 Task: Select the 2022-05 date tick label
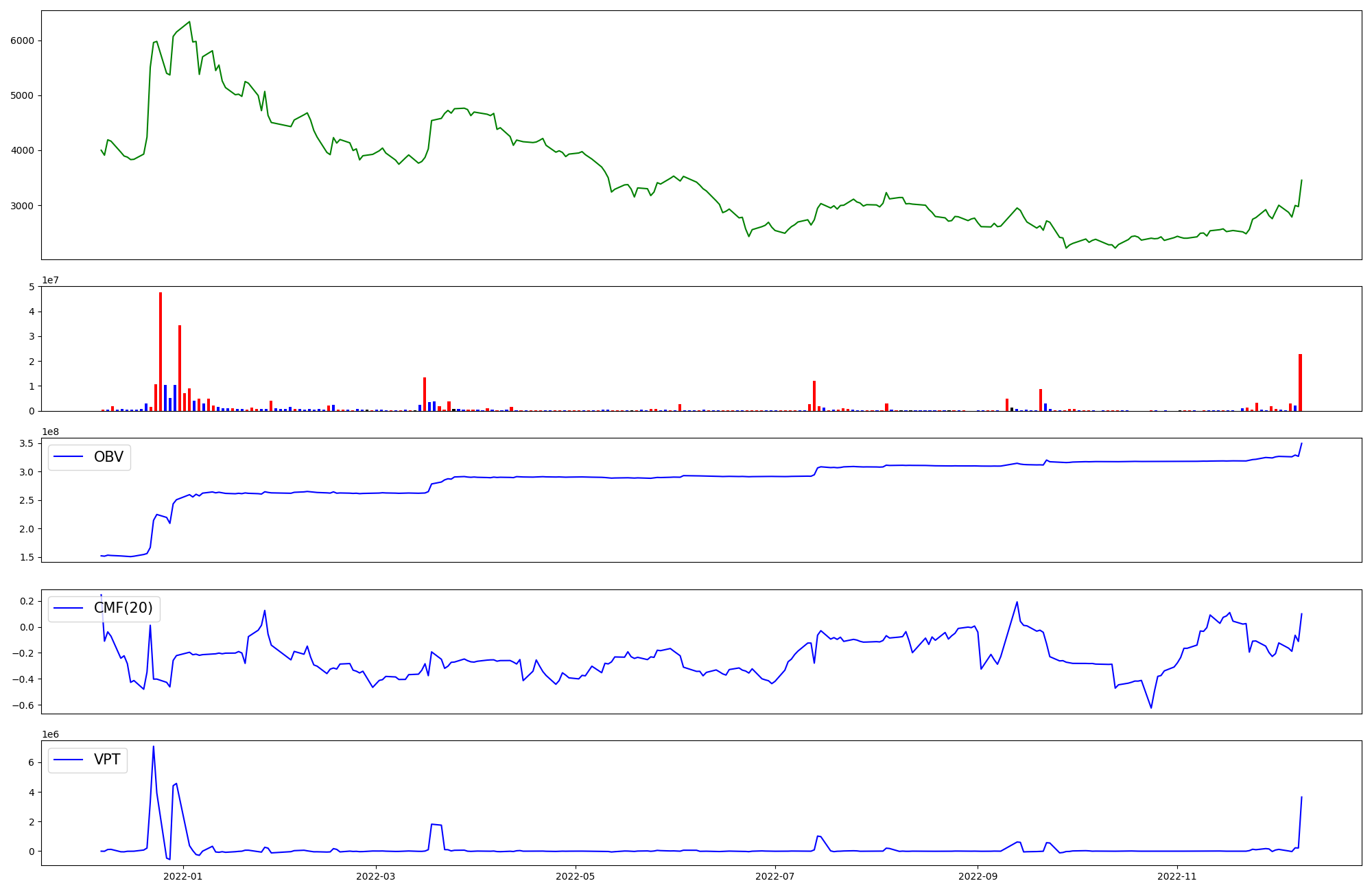pyautogui.click(x=575, y=876)
